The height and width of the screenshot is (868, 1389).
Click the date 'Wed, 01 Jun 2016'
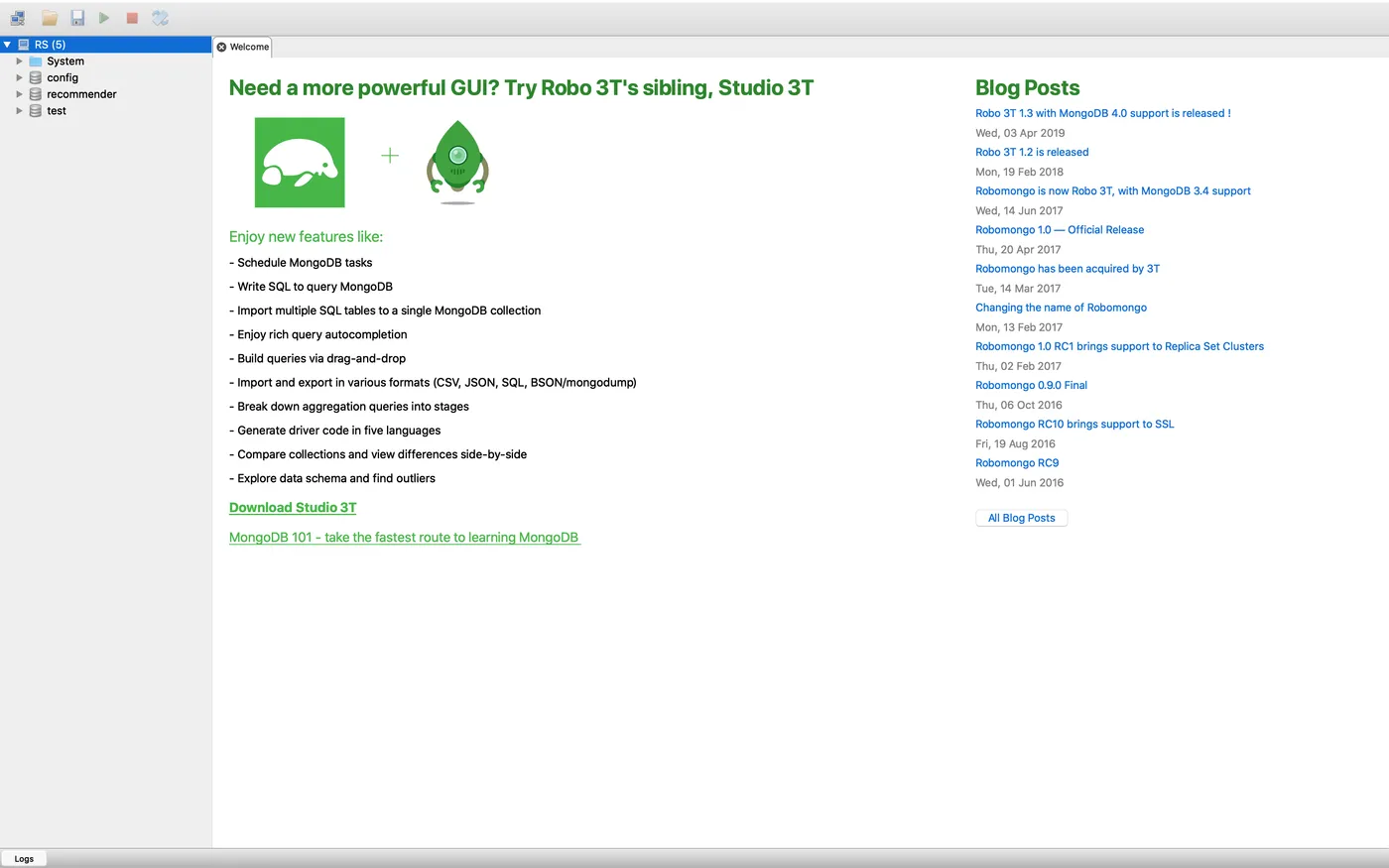point(1019,483)
